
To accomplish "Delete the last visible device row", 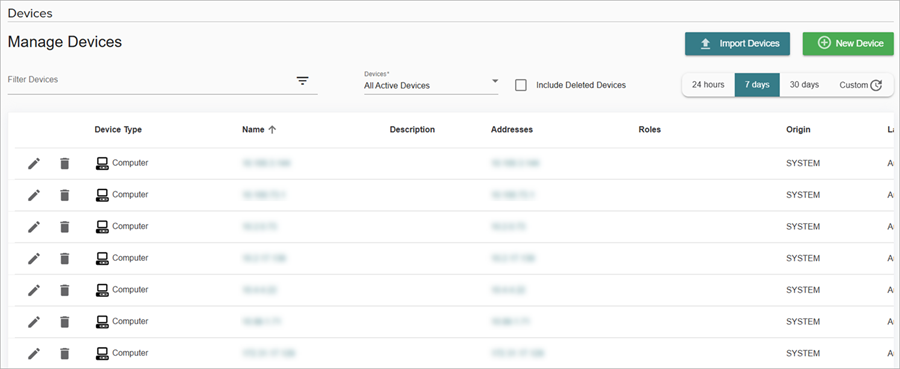I will click(x=64, y=353).
